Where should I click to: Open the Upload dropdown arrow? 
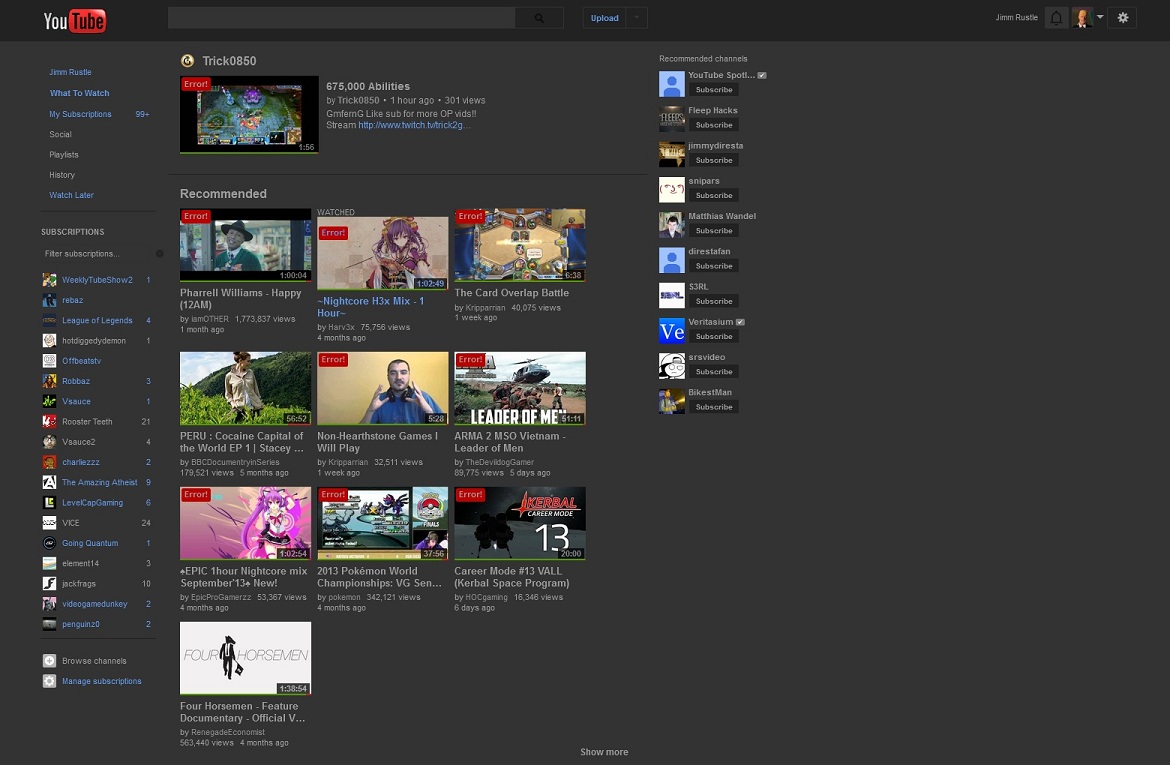634,17
